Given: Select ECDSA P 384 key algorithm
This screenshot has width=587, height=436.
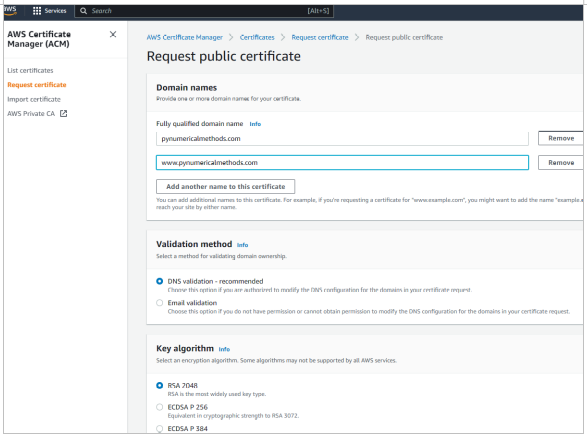Looking at the screenshot, I should click(x=159, y=428).
